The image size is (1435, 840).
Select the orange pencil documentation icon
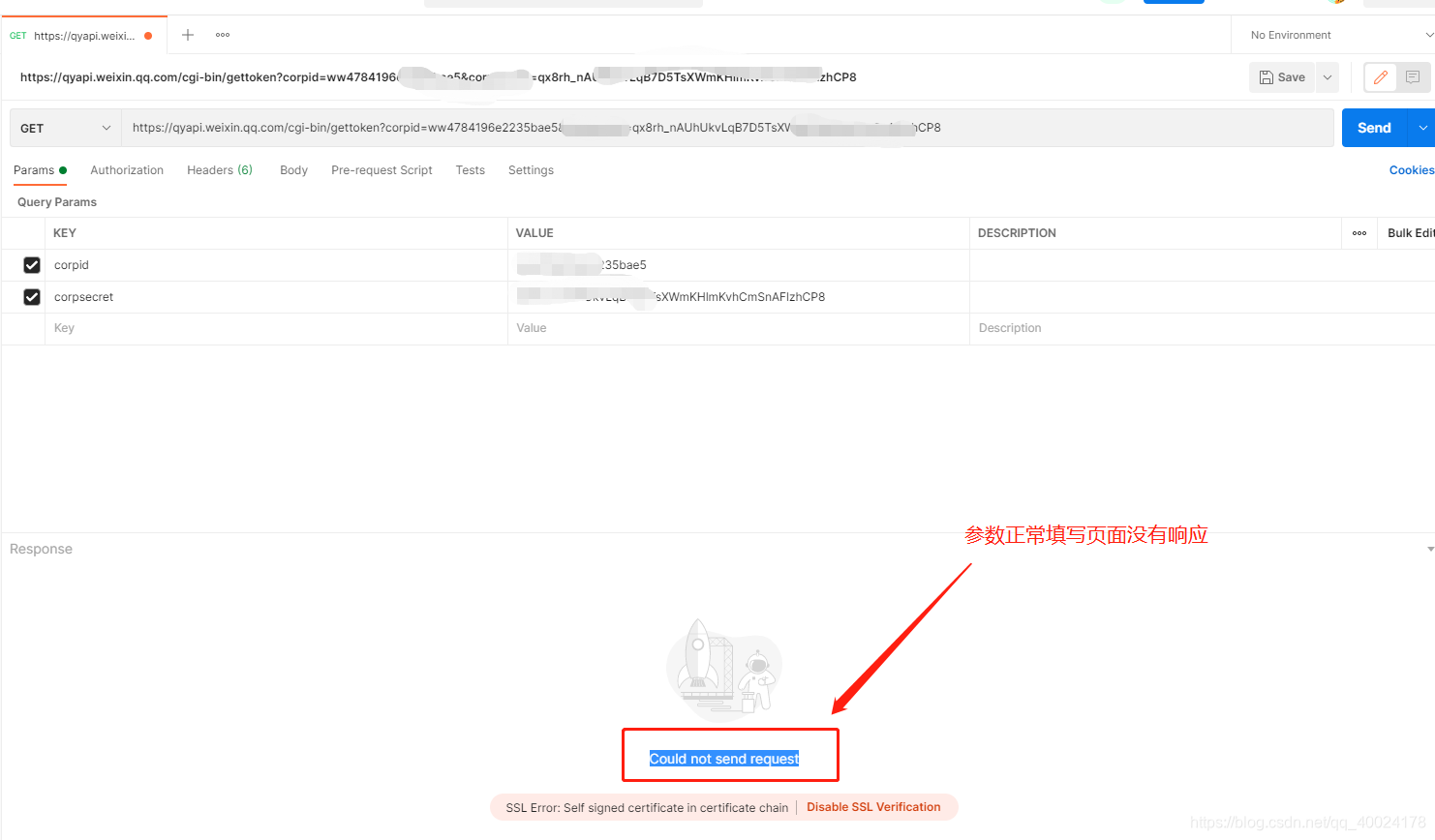click(1380, 76)
